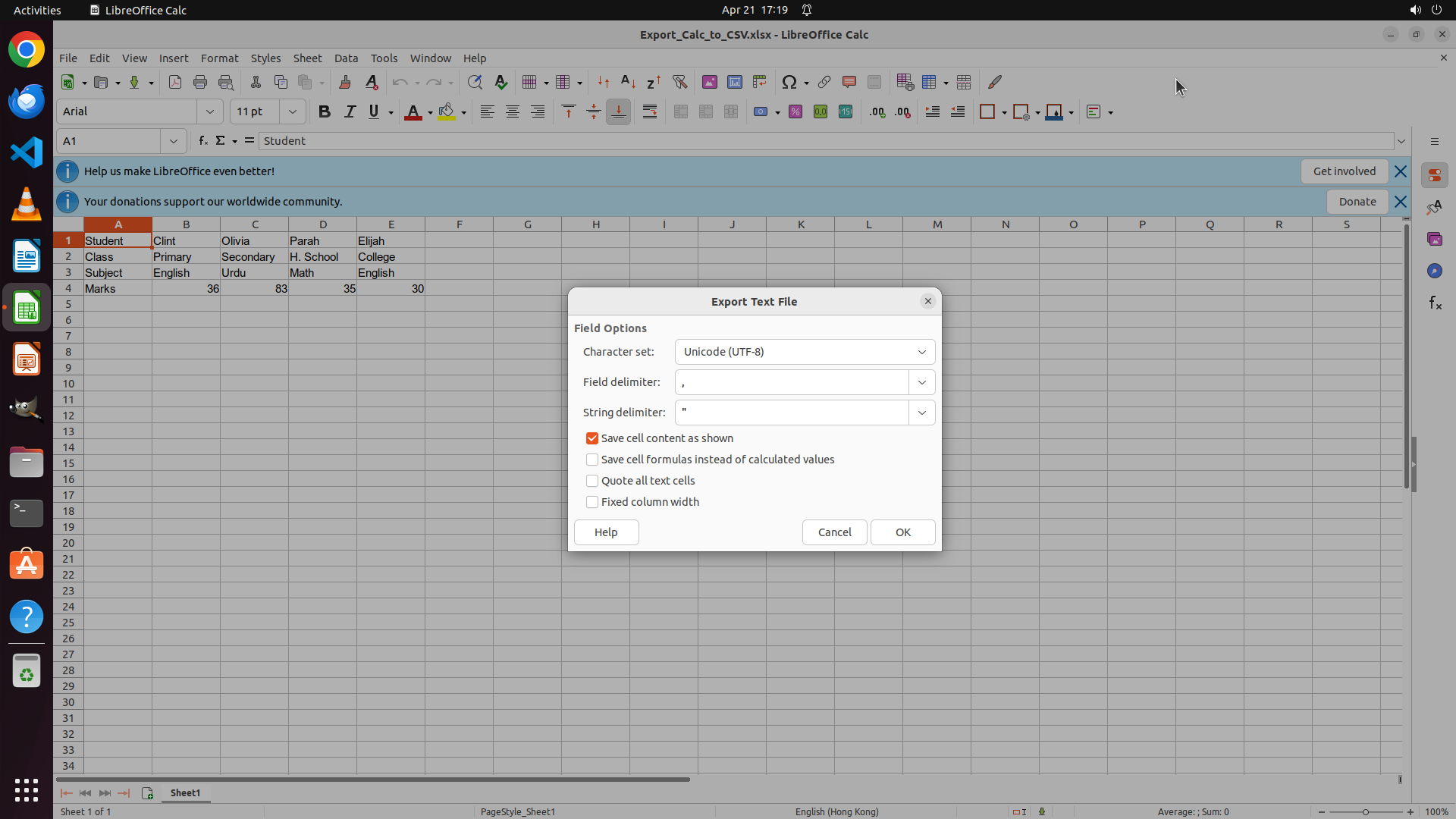Click the Field delimiter text field
This screenshot has width=1456, height=819.
792,382
